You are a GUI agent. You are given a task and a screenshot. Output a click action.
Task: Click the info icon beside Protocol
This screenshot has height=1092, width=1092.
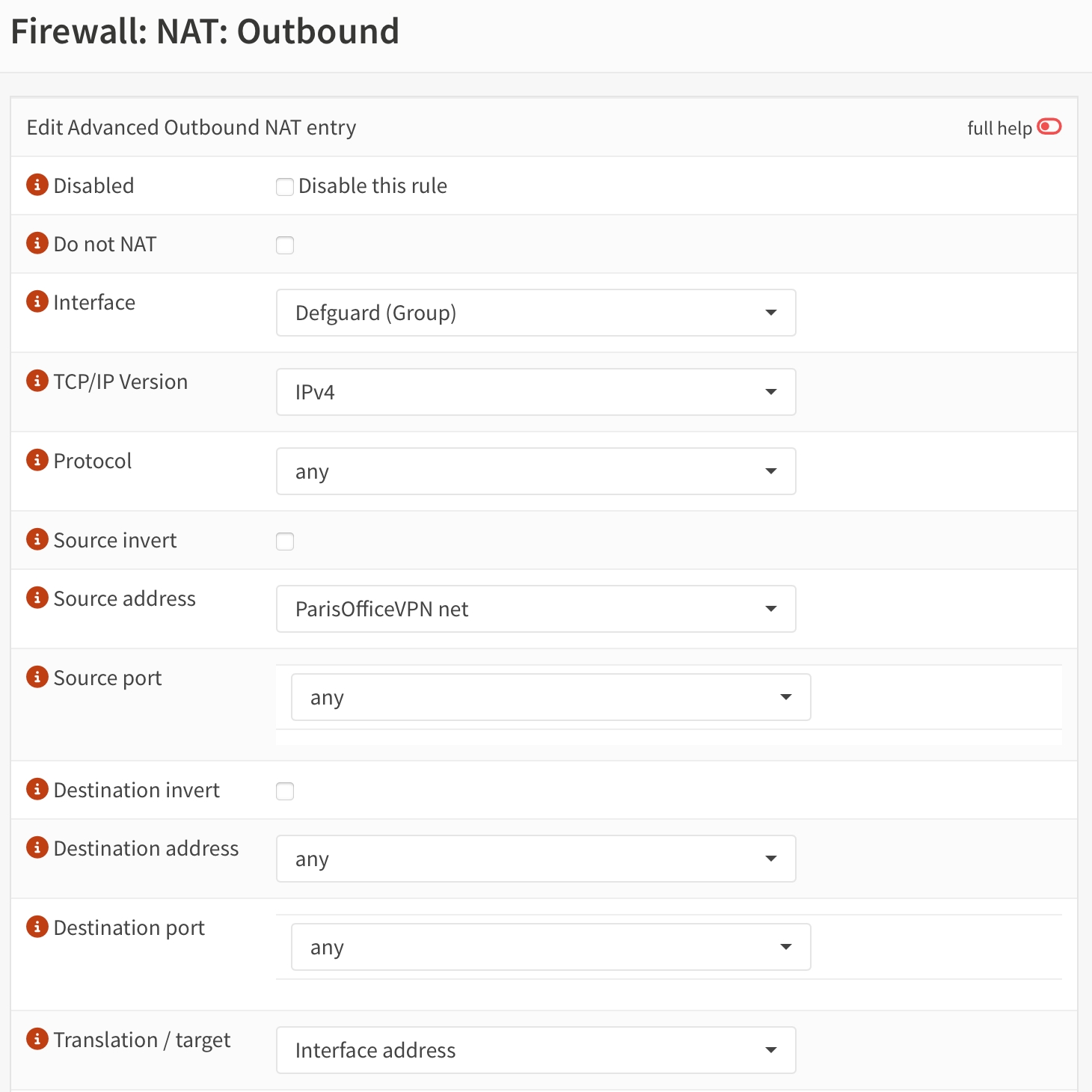37,460
